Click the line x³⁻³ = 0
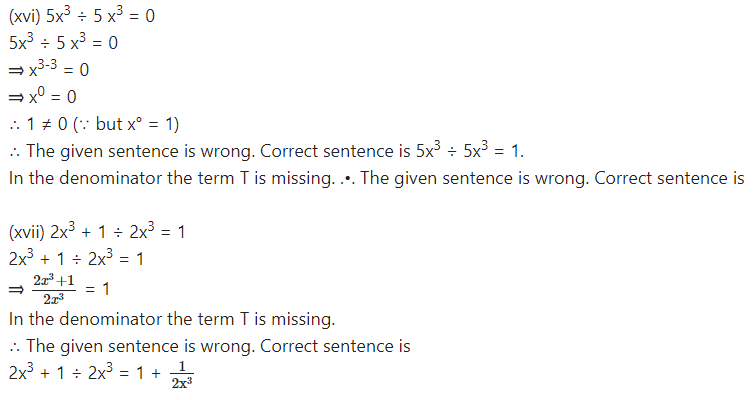Viewport: 753px width, 400px height. coord(49,69)
